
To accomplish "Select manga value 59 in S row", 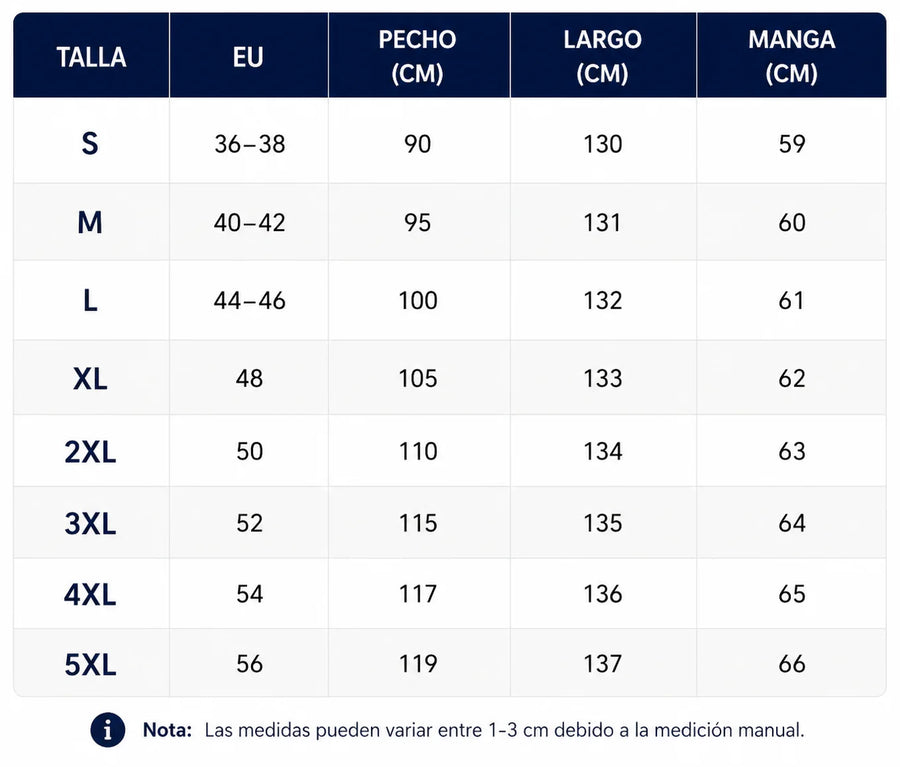I will click(792, 144).
